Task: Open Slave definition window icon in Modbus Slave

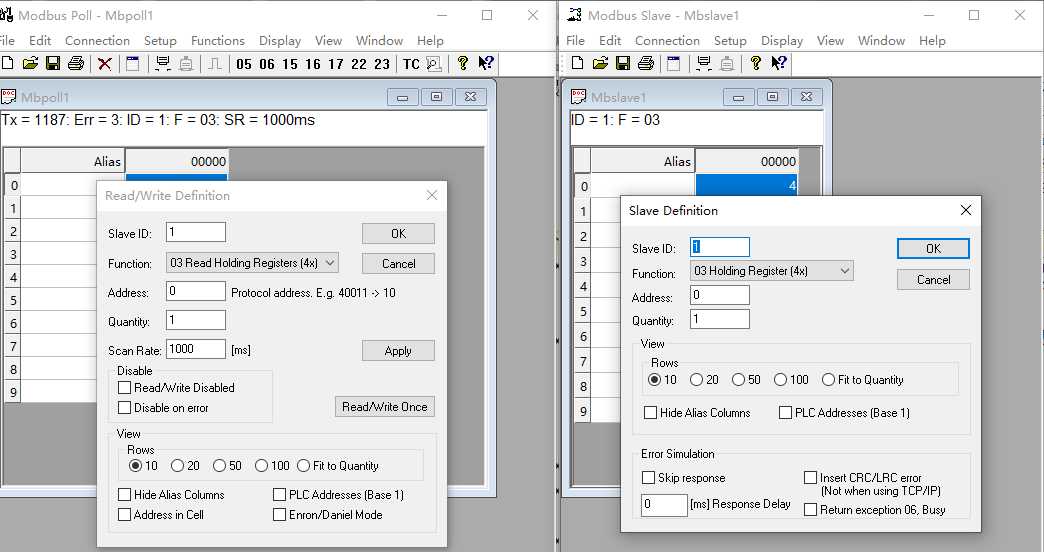Action: coord(674,63)
